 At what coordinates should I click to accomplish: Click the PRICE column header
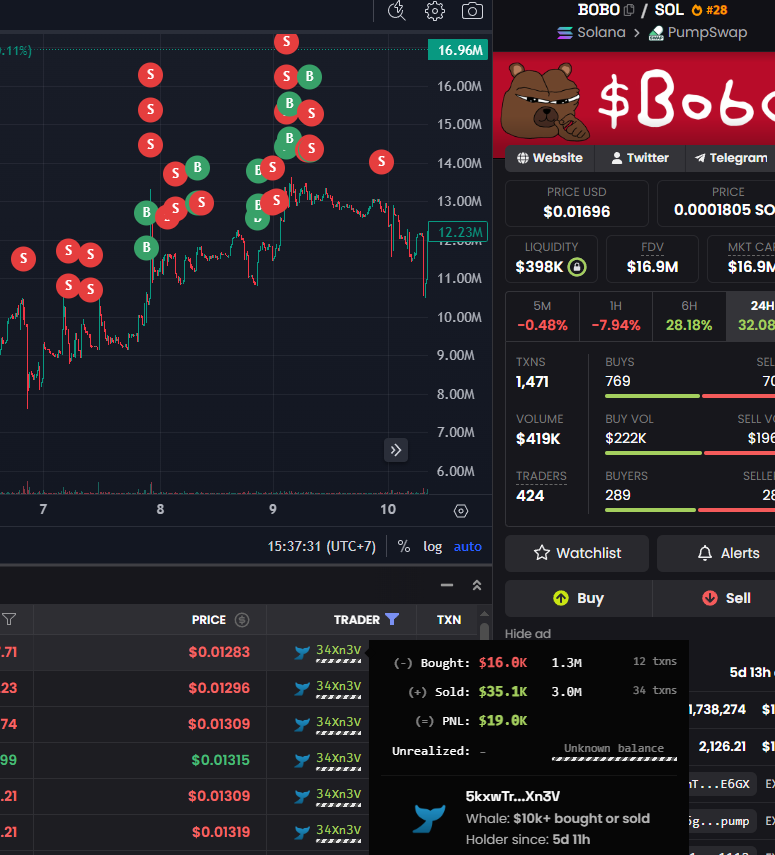(208, 620)
